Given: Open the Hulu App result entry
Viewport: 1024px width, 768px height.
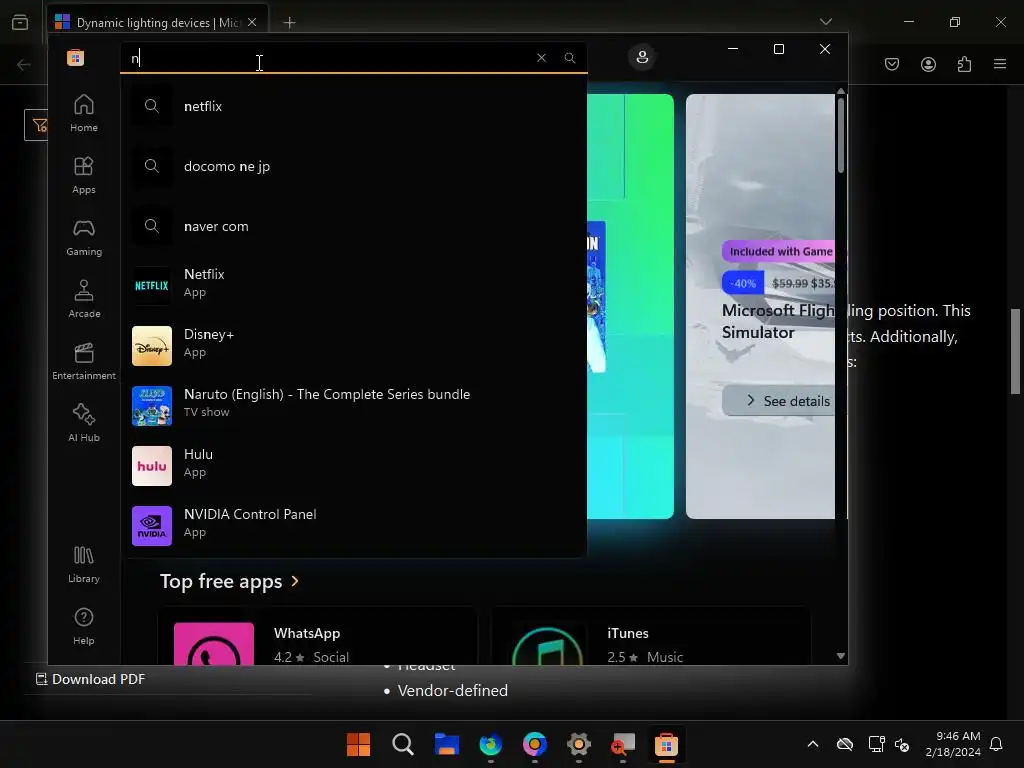Looking at the screenshot, I should [354, 466].
